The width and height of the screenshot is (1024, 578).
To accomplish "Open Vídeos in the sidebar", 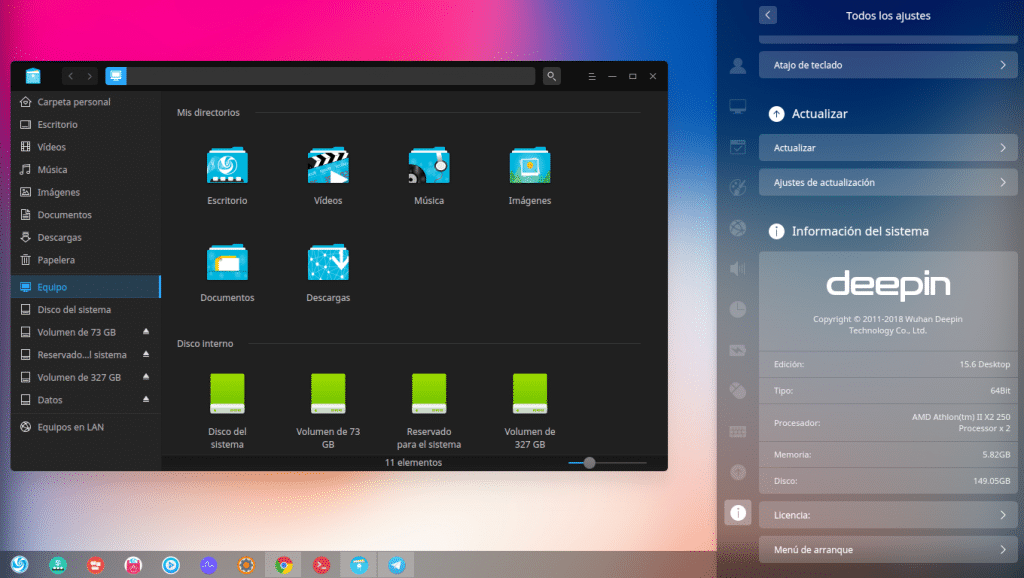I will (86, 147).
